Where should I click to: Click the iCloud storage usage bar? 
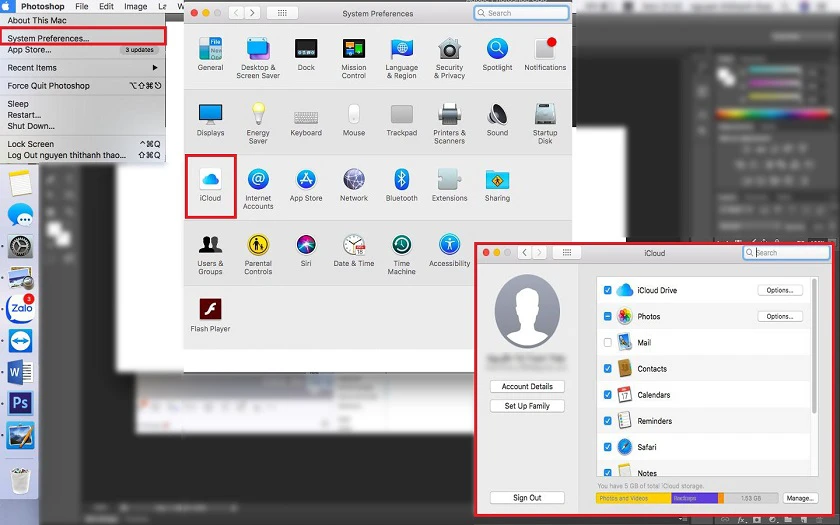point(687,498)
